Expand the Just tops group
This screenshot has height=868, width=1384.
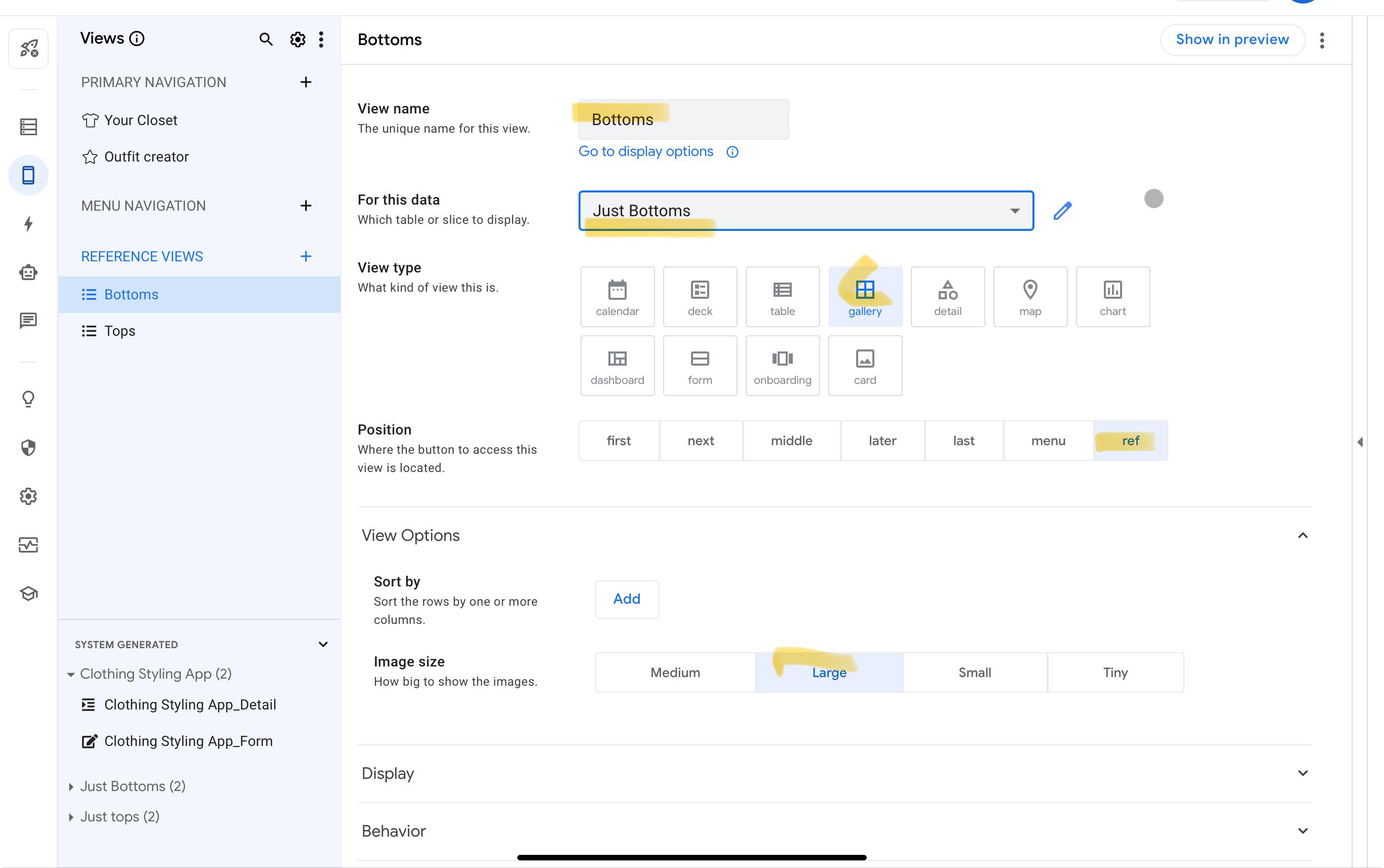tap(70, 817)
